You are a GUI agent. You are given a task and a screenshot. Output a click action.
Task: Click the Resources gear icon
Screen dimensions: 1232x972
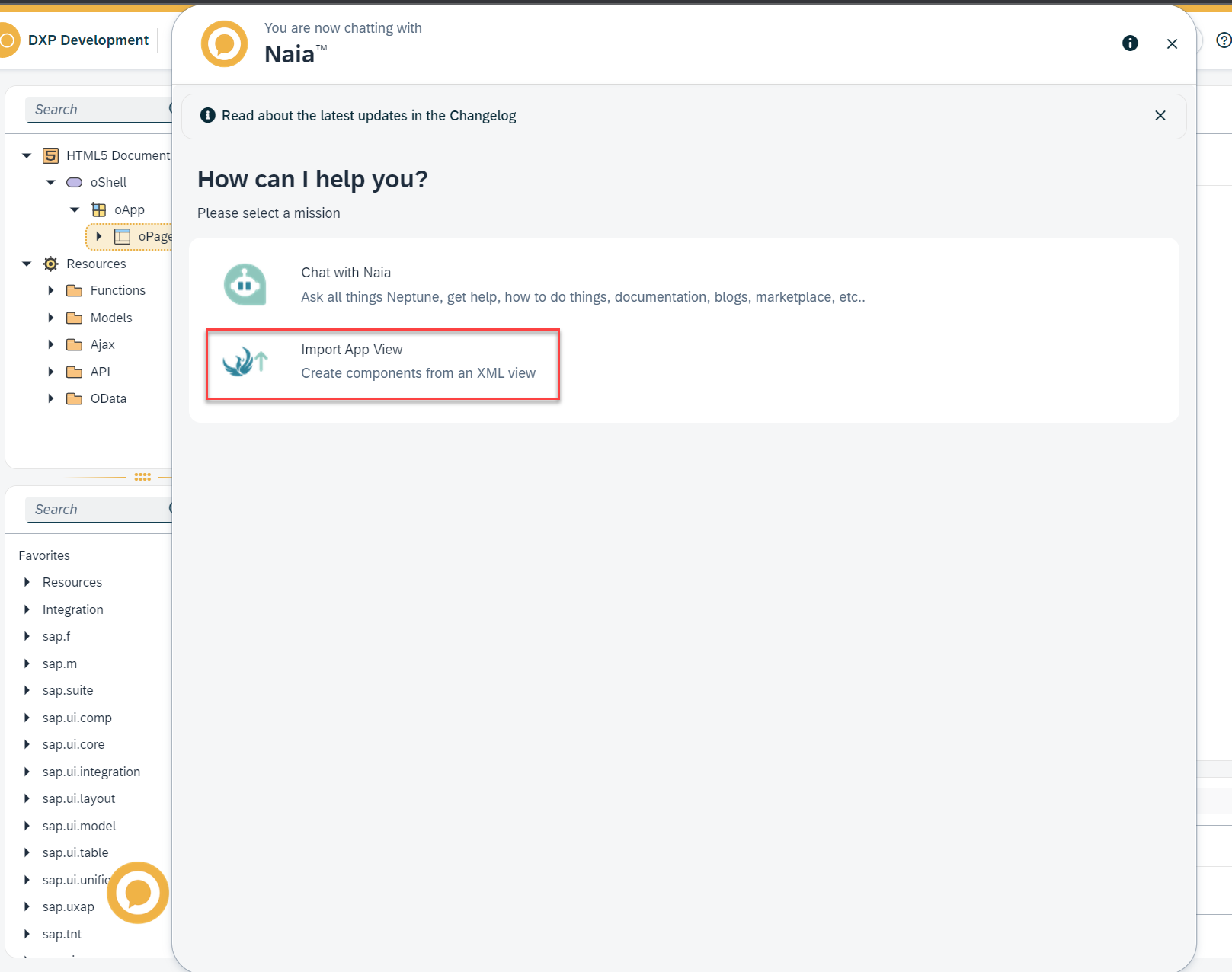(50, 264)
